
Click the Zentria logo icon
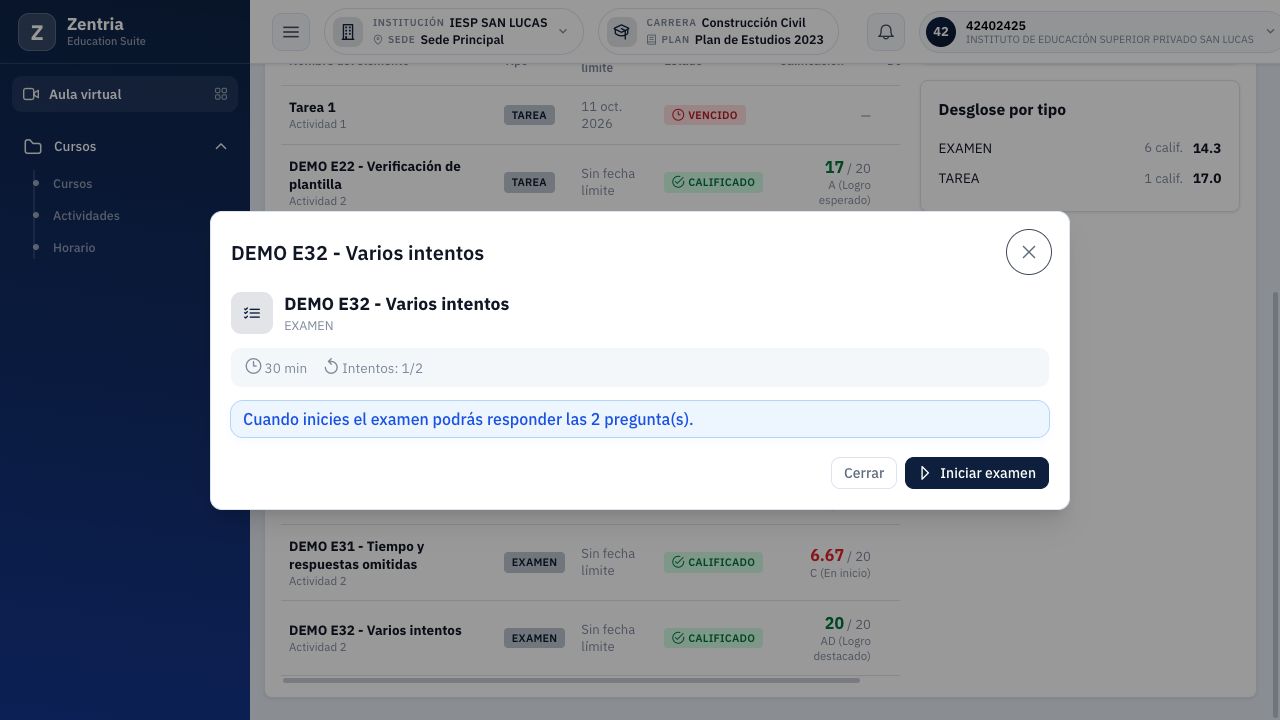point(37,32)
